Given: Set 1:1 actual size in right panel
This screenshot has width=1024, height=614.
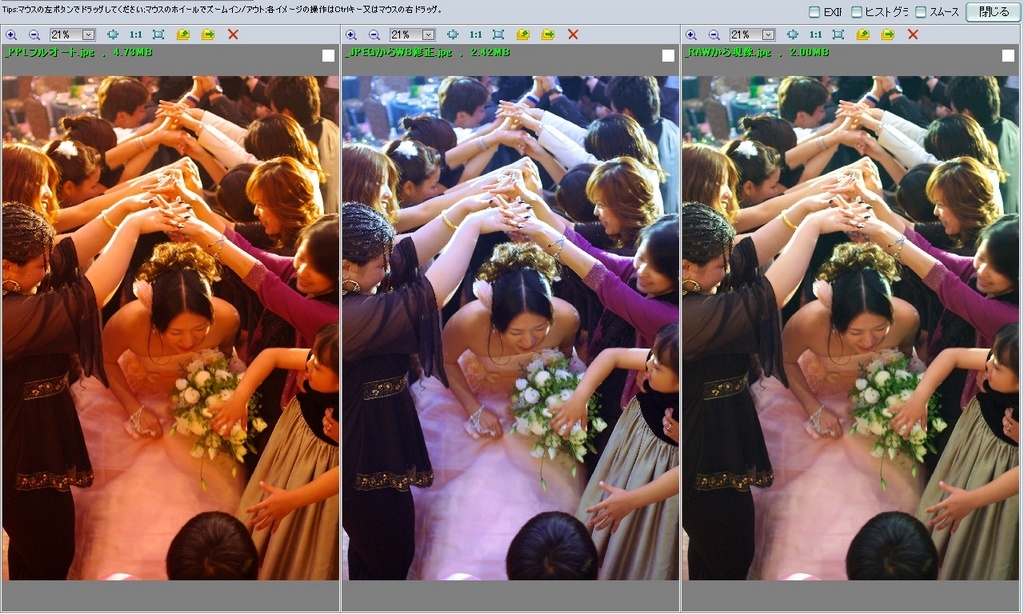Looking at the screenshot, I should pos(815,35).
